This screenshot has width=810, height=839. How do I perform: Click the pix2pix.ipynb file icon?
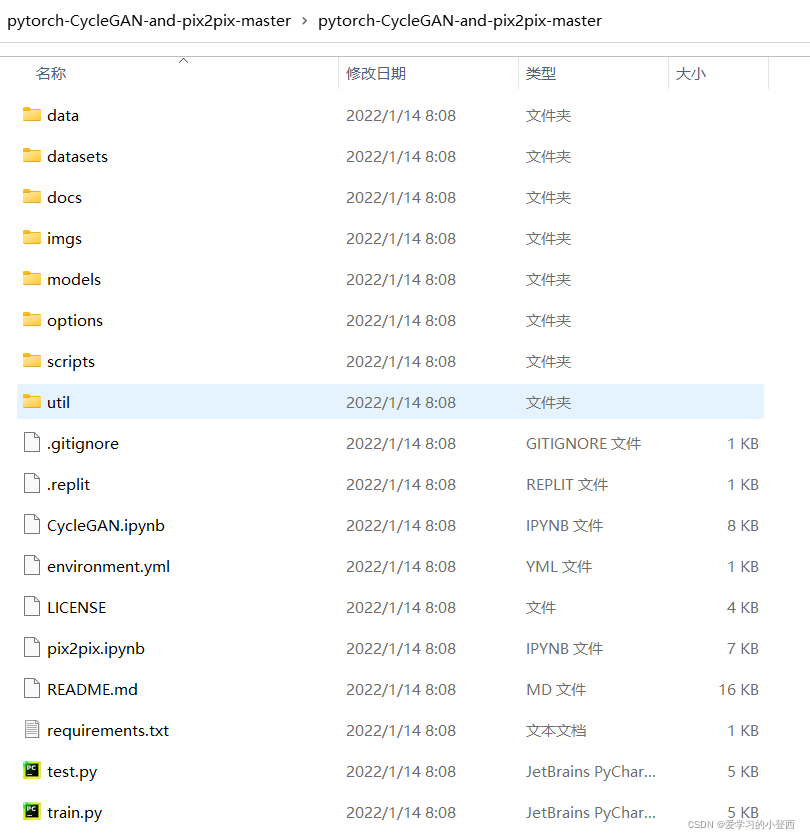(x=32, y=647)
